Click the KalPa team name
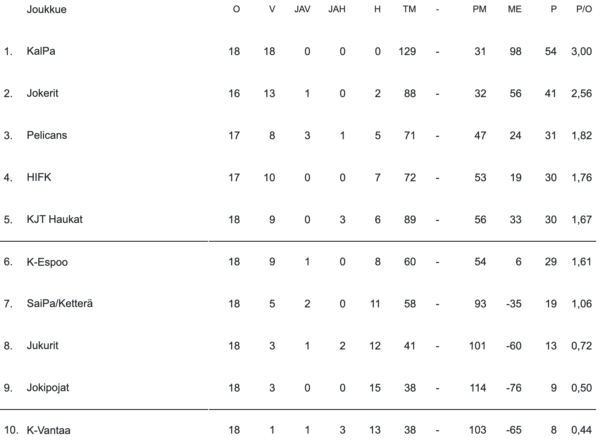 [x=42, y=51]
